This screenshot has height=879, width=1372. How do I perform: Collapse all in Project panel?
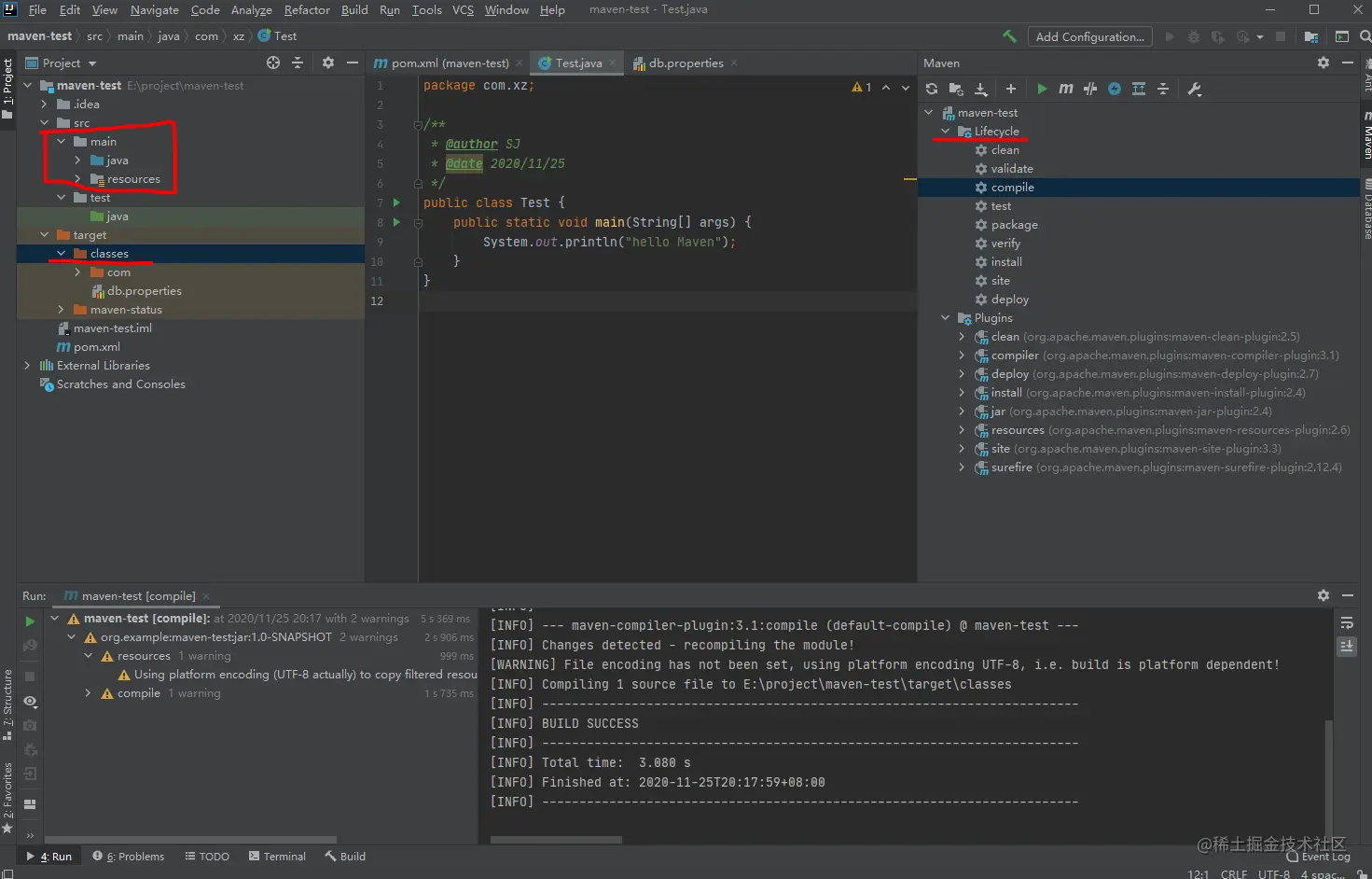298,63
